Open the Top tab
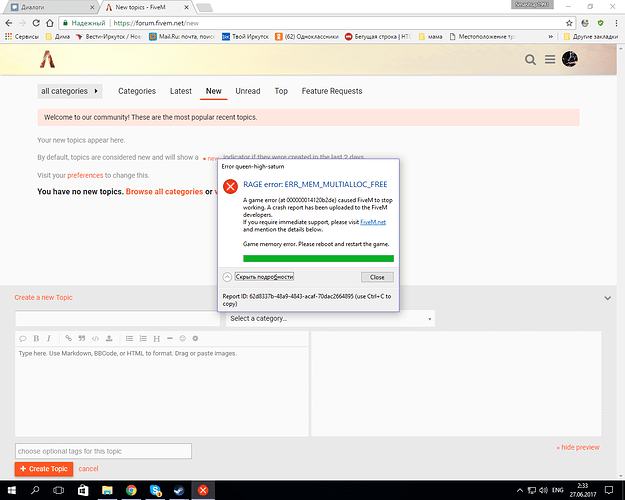The width and height of the screenshot is (625, 500). coord(281,91)
